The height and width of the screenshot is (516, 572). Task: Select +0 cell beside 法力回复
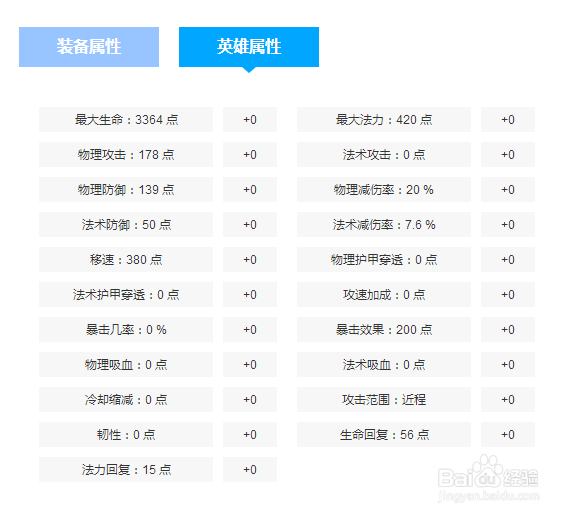click(250, 470)
